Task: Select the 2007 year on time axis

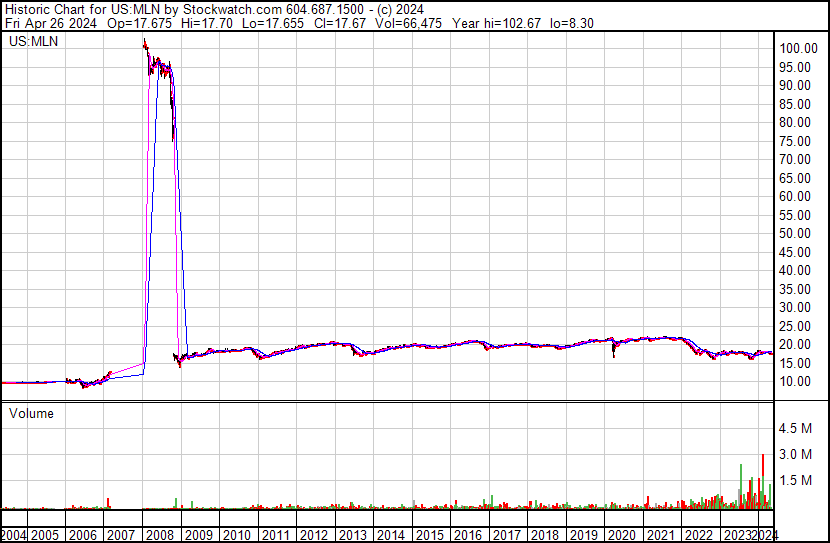Action: click(121, 535)
